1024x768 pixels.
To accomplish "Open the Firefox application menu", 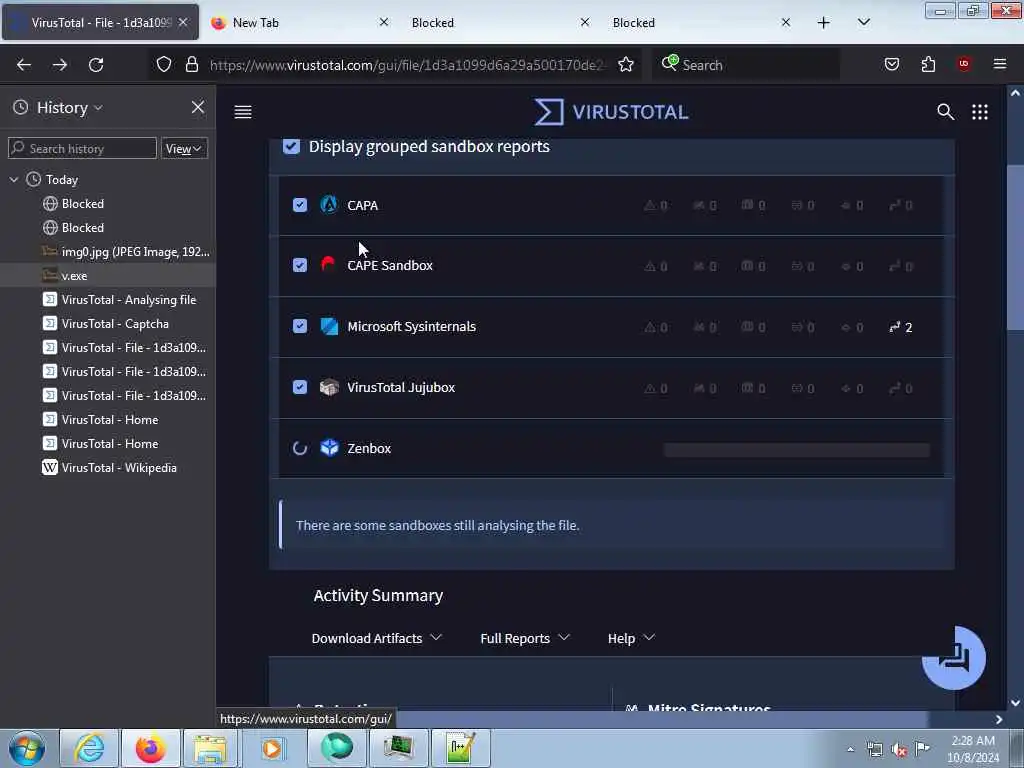I will click(x=1000, y=64).
